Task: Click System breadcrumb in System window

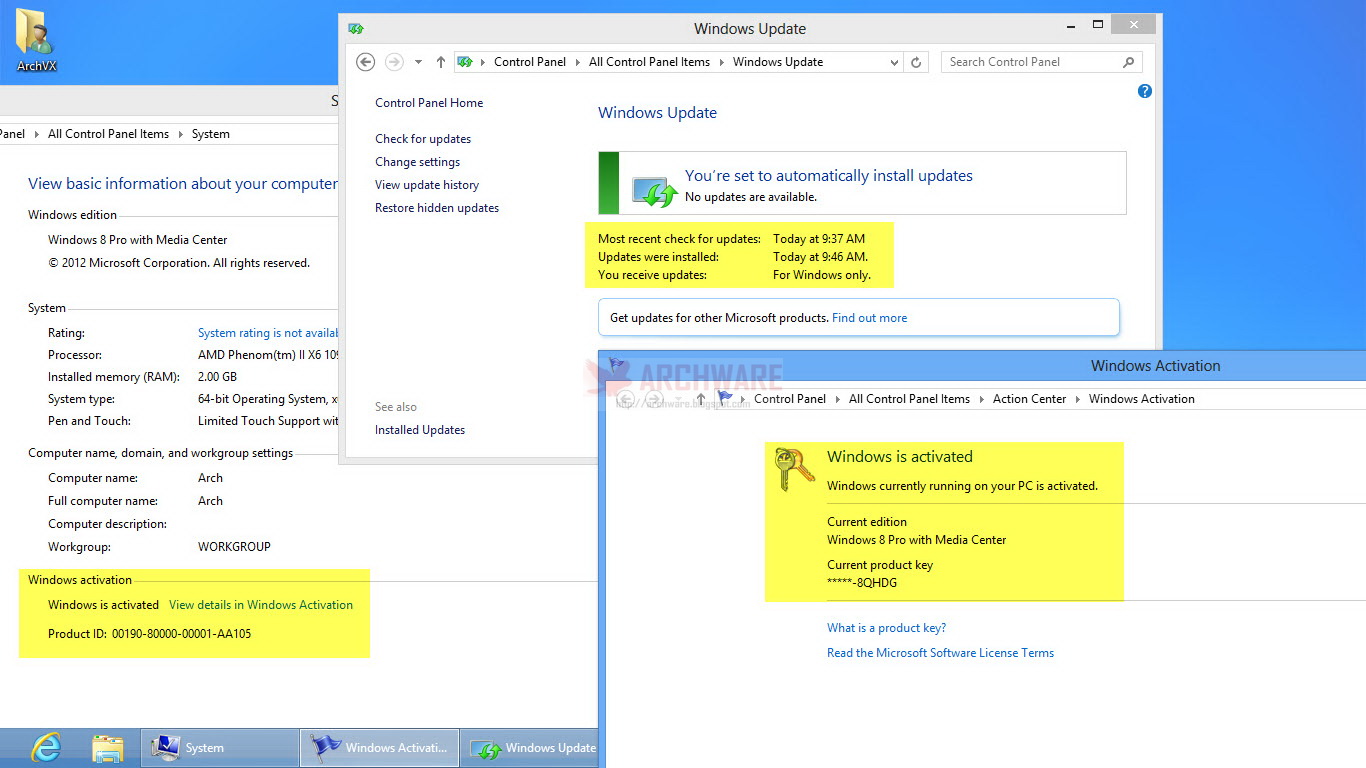Action: (x=211, y=134)
